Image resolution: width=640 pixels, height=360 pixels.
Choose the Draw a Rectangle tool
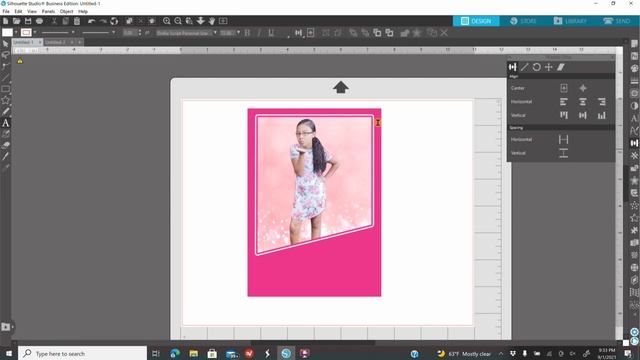coord(6,89)
